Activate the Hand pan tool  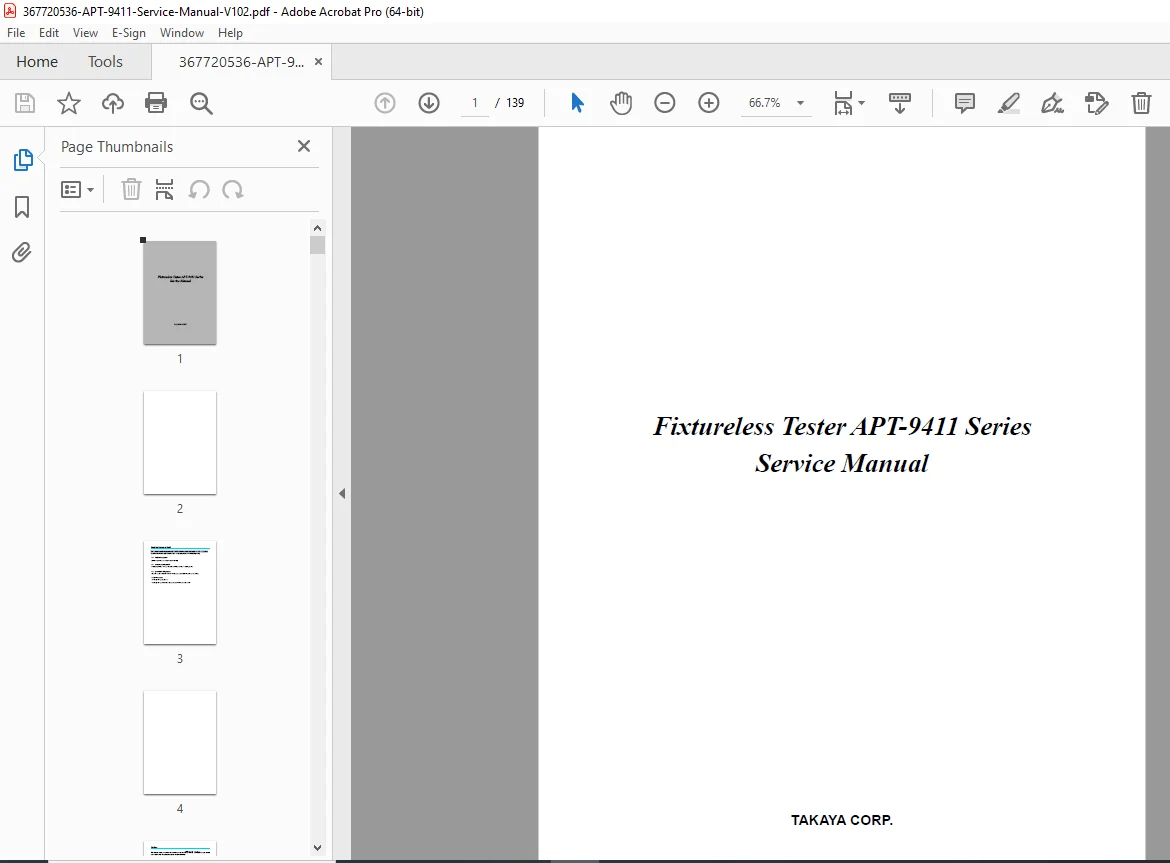621,103
